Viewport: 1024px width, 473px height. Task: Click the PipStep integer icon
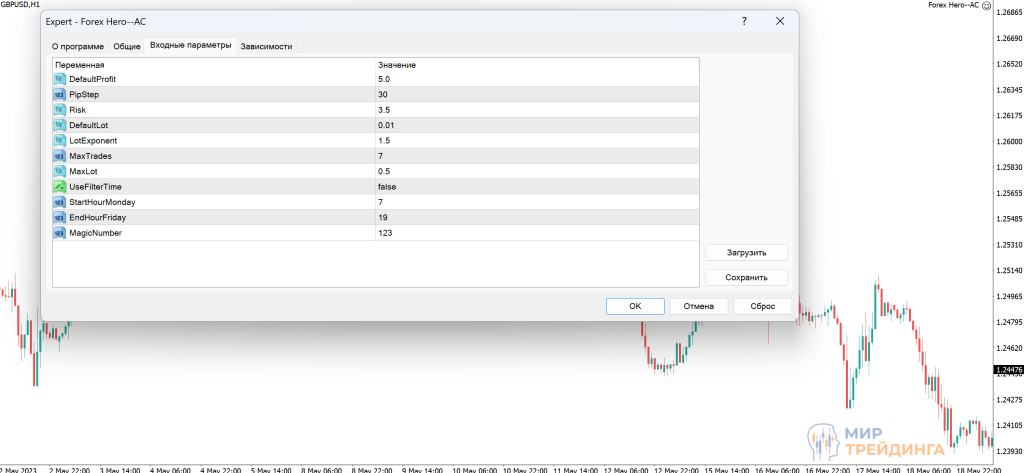[60, 94]
